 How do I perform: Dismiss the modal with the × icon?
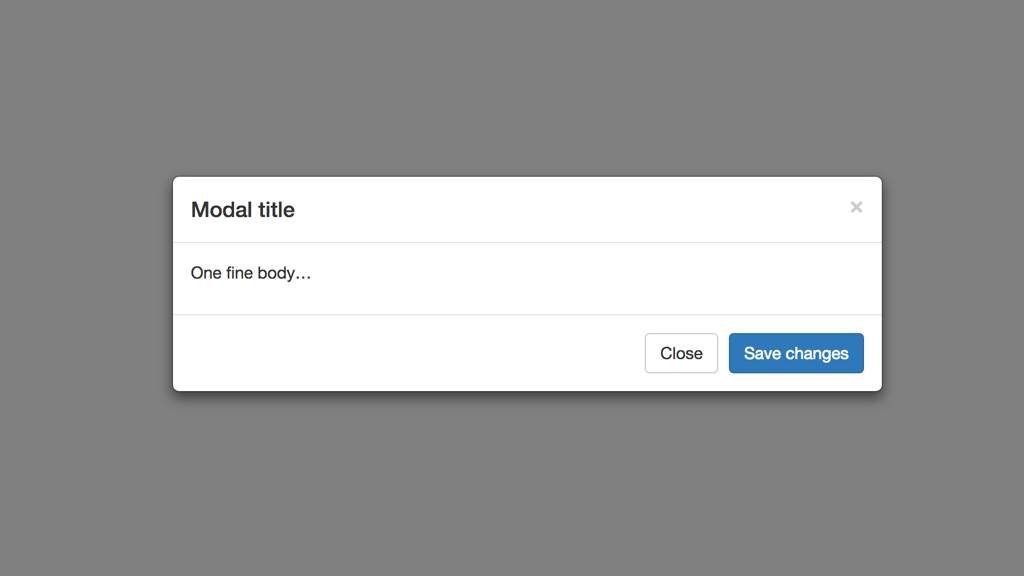coord(856,207)
